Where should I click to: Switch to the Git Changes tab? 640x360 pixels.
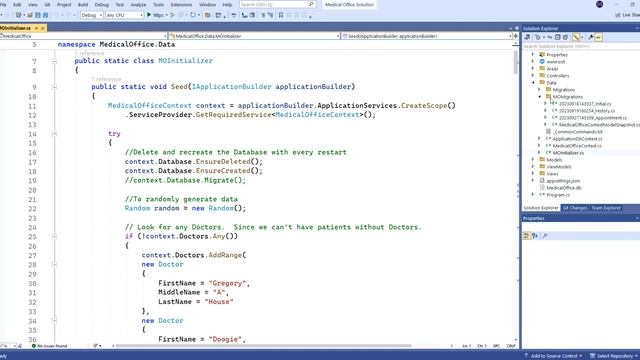click(575, 208)
